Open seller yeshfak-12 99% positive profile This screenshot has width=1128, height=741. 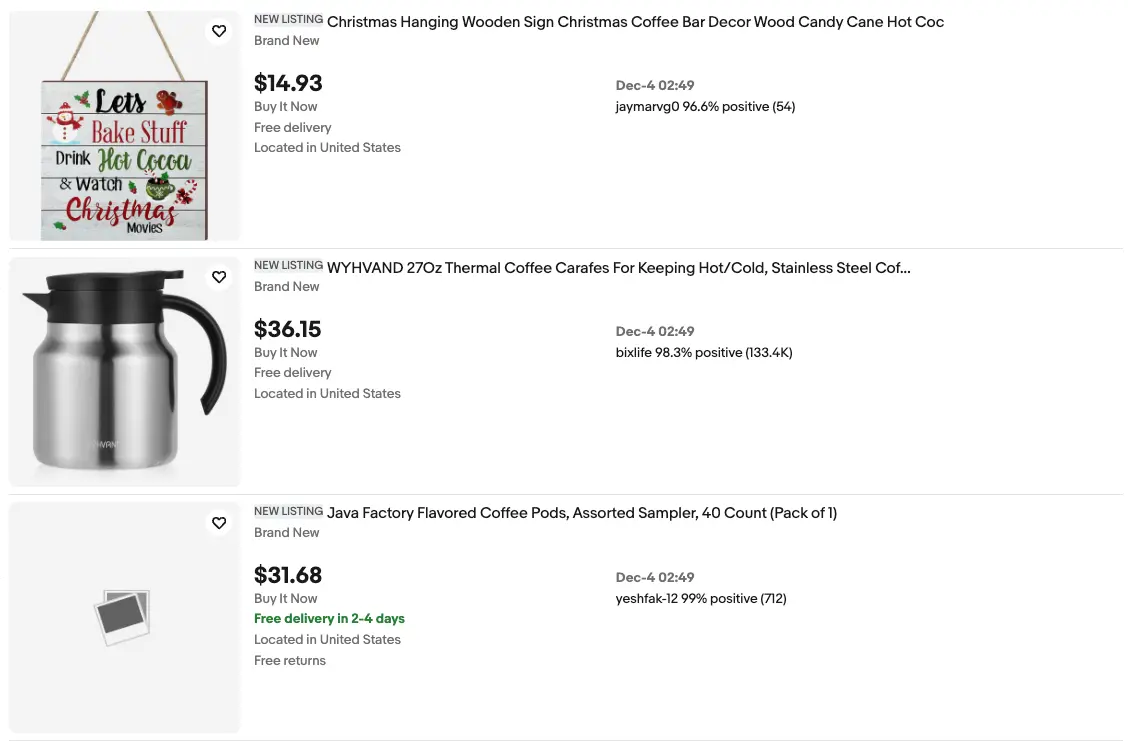701,599
